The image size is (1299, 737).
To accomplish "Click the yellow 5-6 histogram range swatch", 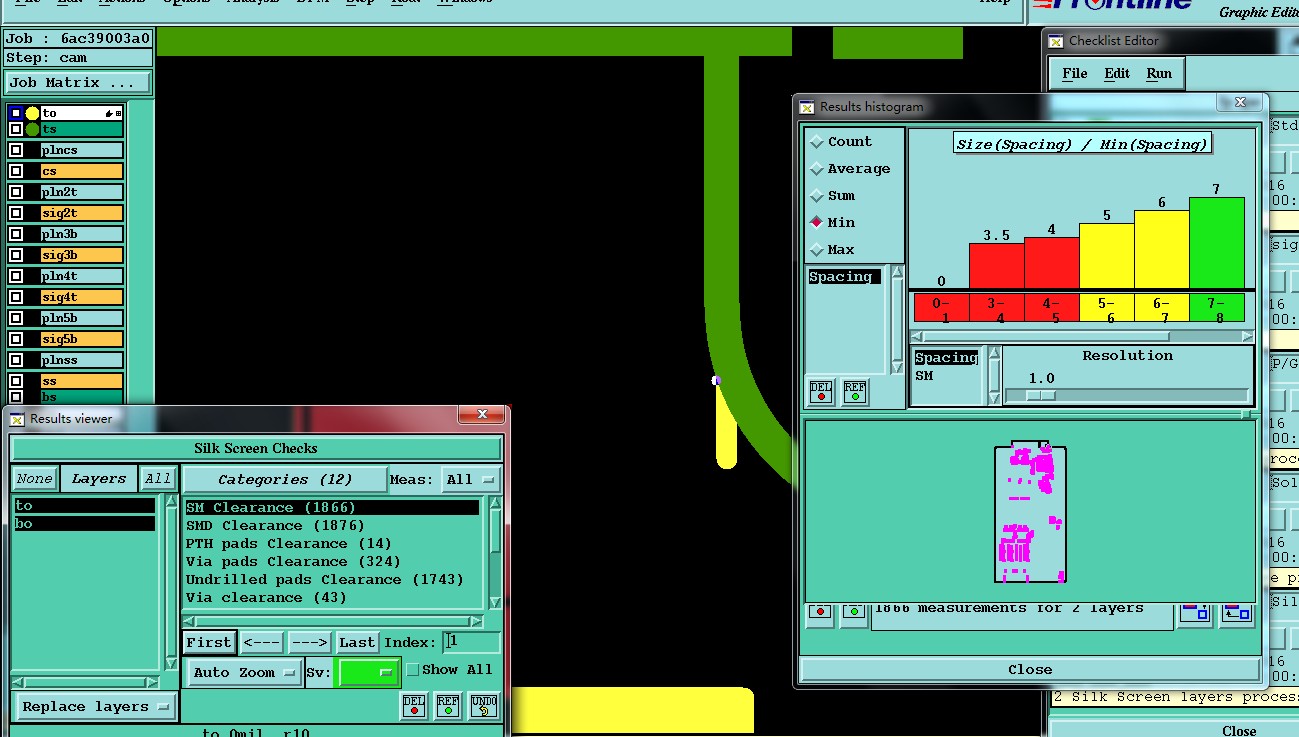I will coord(1106,308).
